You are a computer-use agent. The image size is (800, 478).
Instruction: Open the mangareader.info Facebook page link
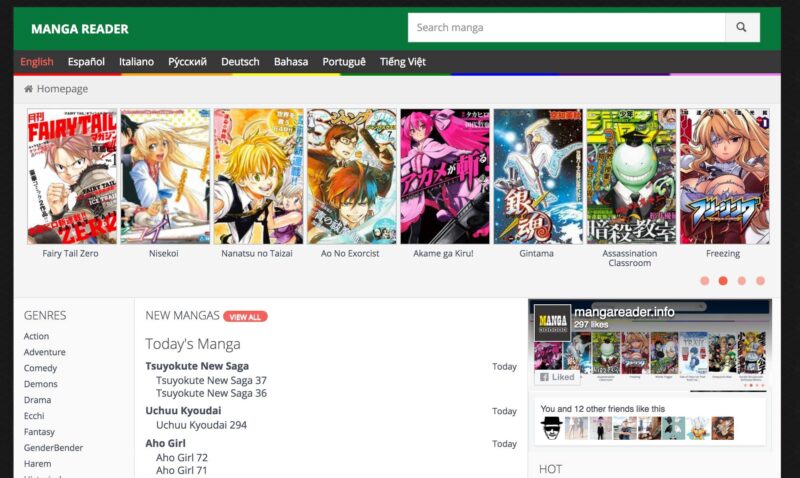tap(624, 312)
